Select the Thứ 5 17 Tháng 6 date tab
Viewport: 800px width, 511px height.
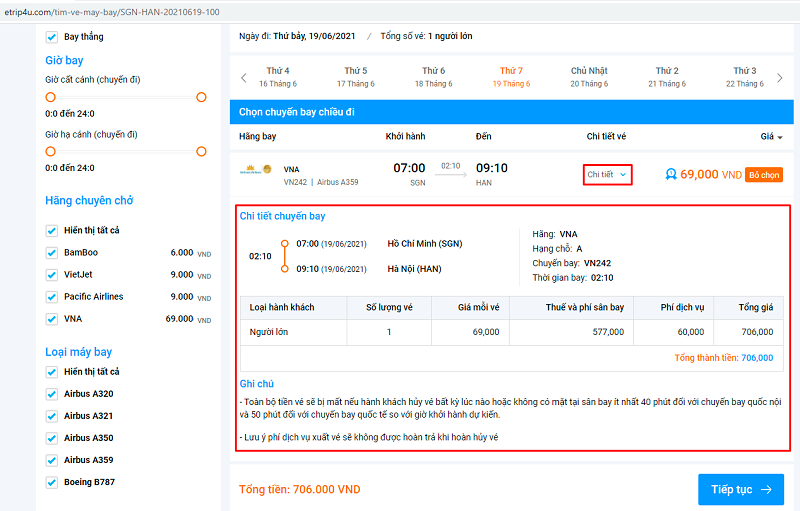tap(356, 77)
